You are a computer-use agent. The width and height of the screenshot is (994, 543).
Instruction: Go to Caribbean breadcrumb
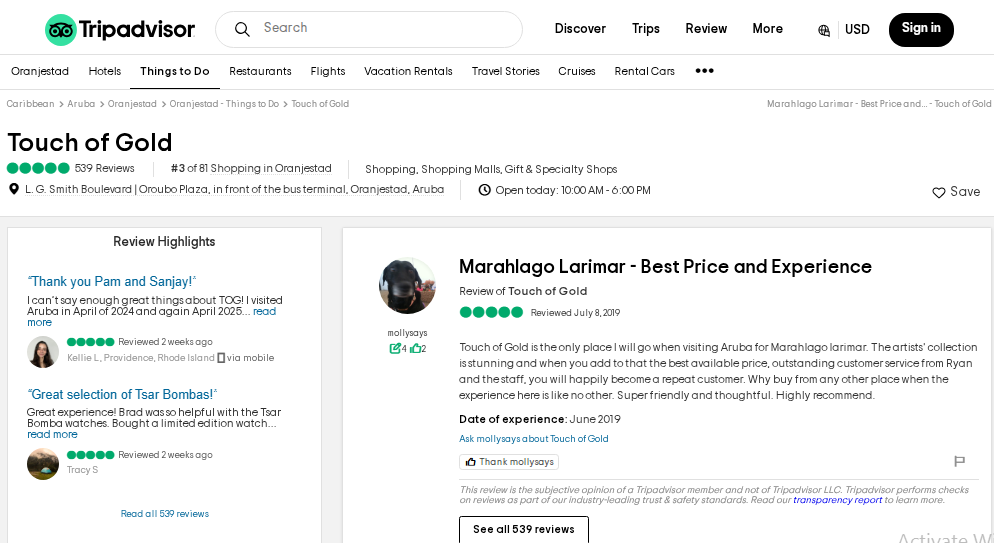coord(30,103)
